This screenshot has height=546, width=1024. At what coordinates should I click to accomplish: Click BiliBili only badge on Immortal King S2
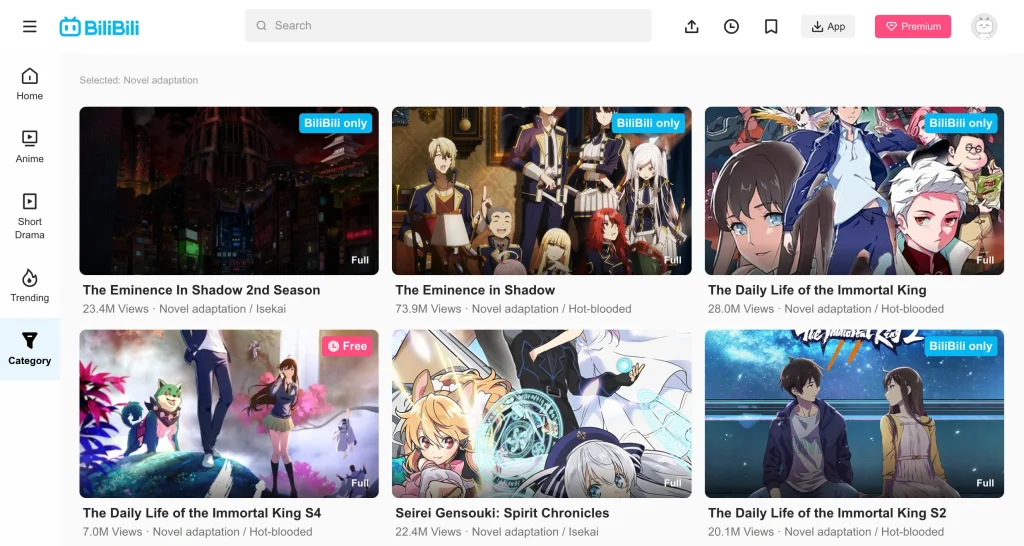pos(961,346)
